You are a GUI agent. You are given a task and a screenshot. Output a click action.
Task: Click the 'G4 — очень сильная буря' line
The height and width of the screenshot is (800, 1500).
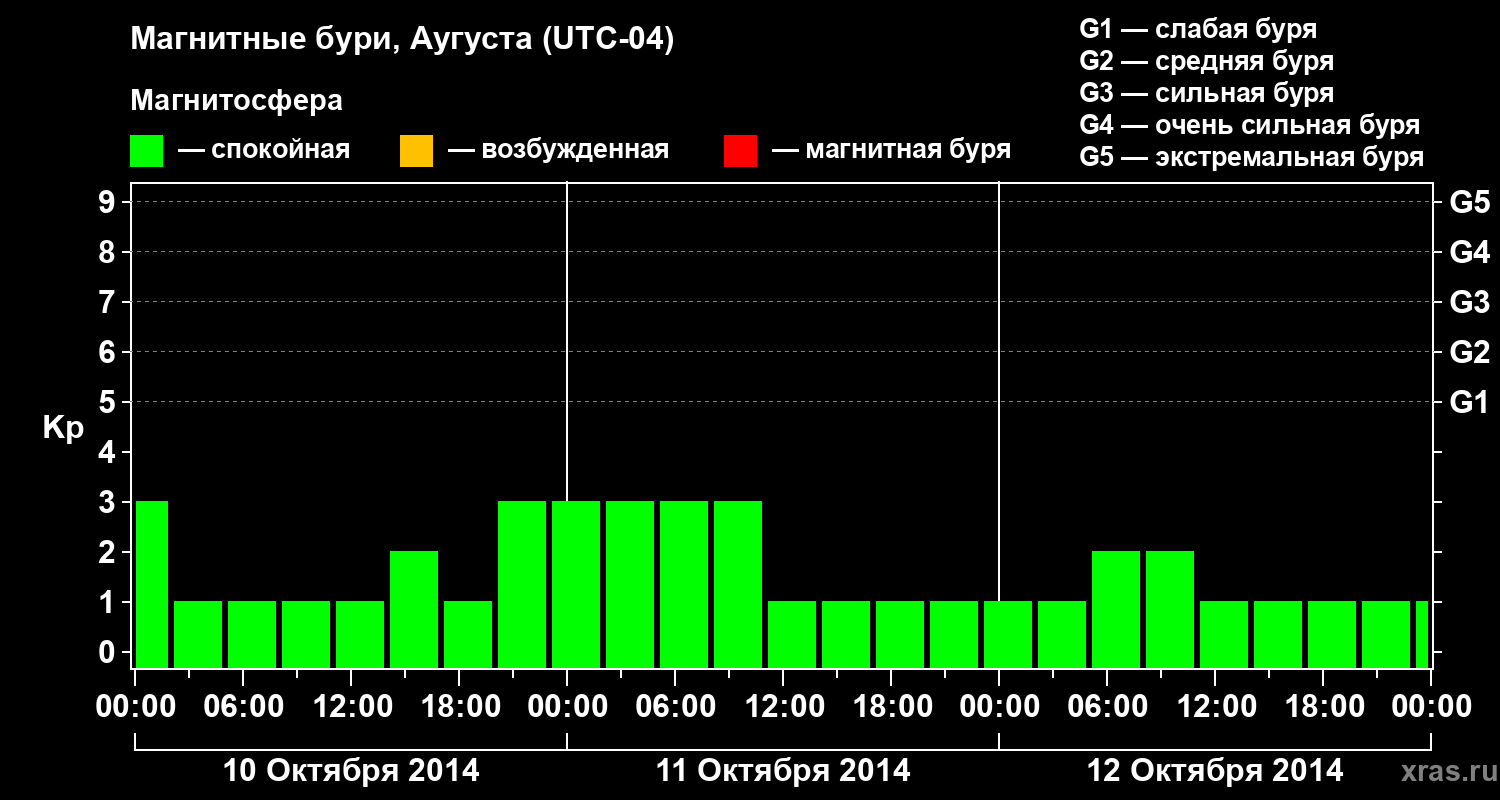[x=1250, y=125]
